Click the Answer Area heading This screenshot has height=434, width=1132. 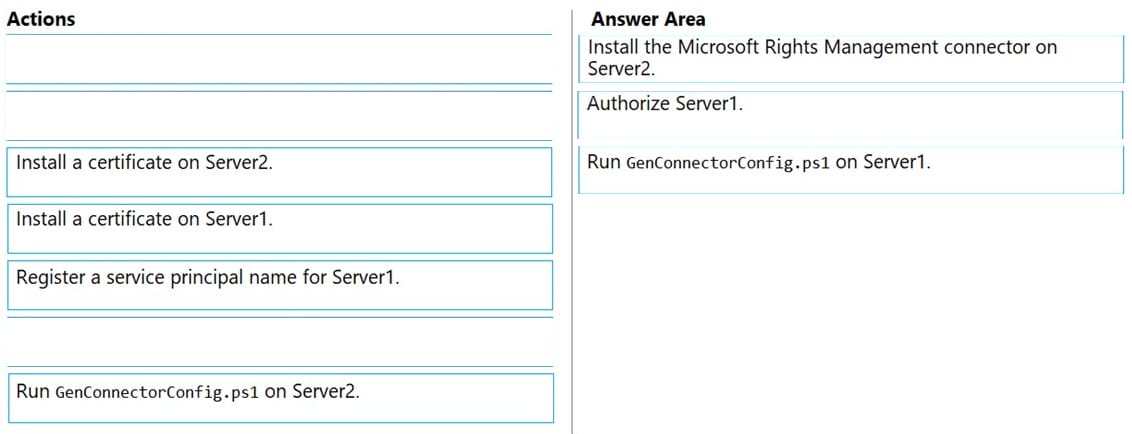648,19
